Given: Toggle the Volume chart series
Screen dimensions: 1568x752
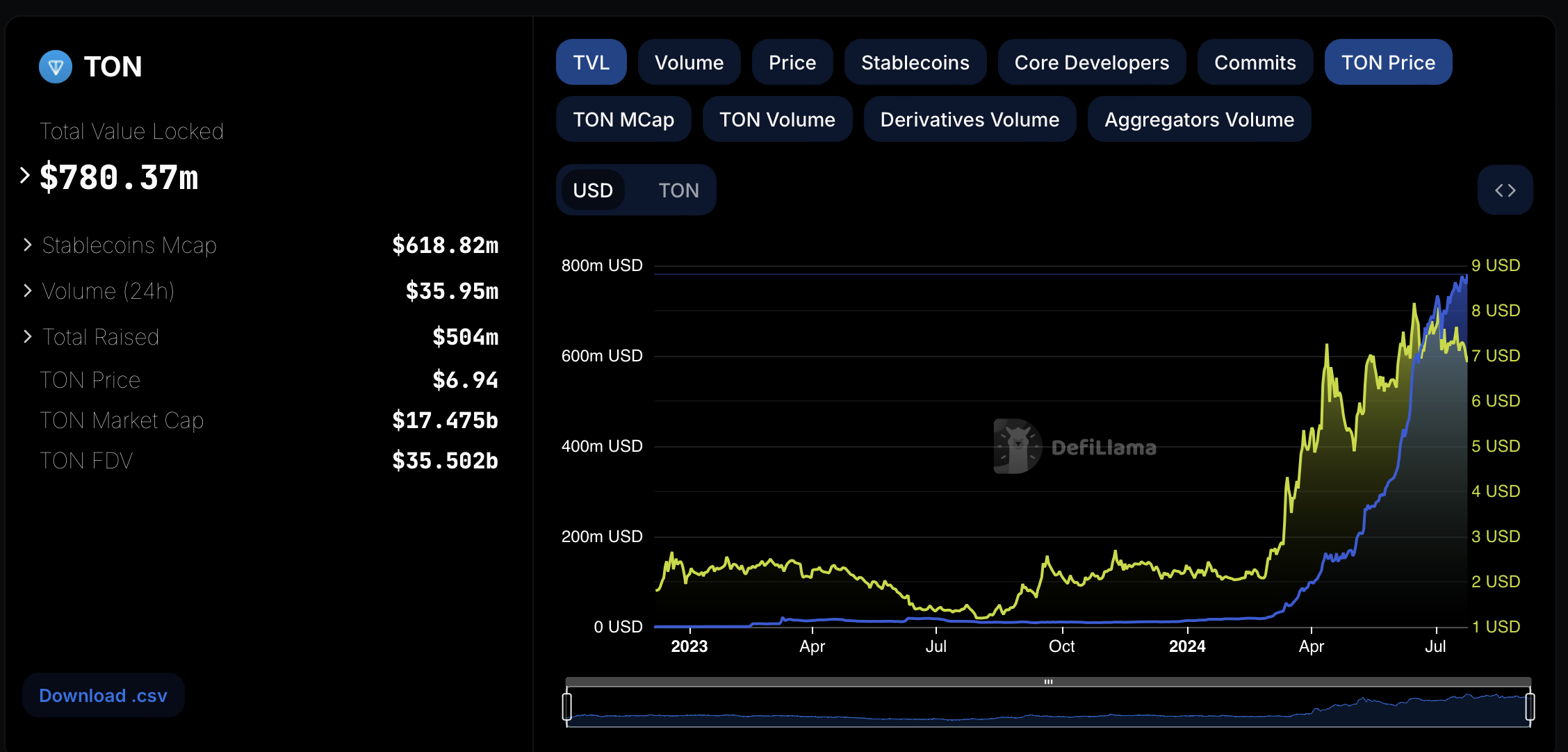Looking at the screenshot, I should click(x=689, y=63).
